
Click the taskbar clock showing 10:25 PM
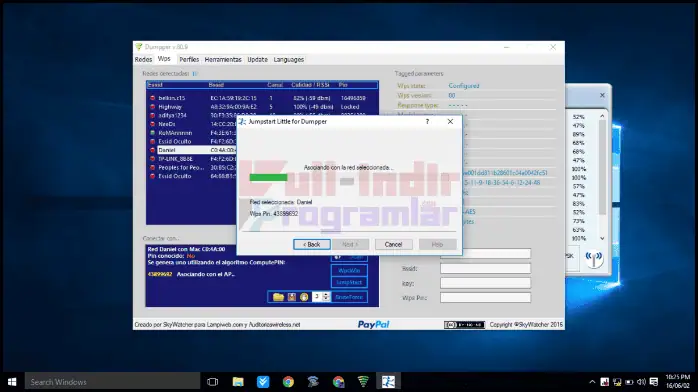(678, 381)
